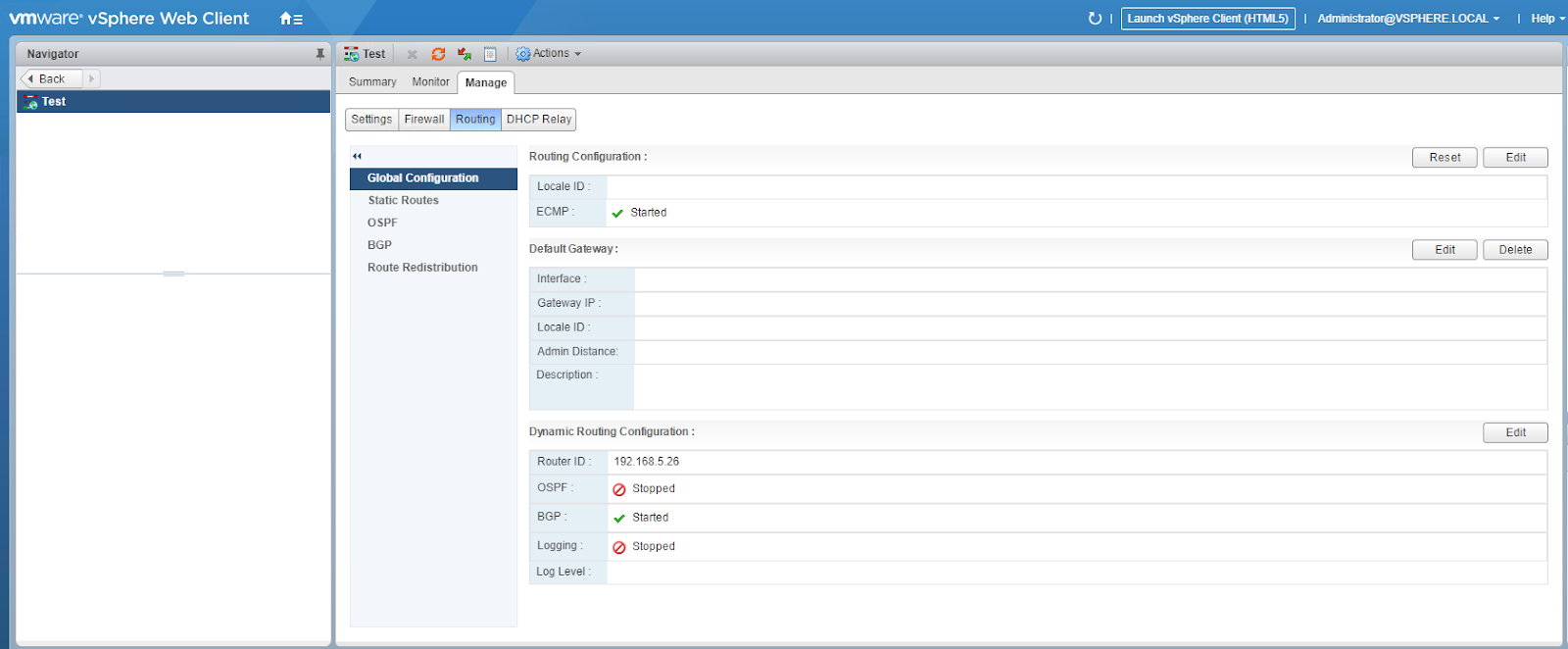
Task: Click the vSphere home menu icon
Action: (x=291, y=19)
